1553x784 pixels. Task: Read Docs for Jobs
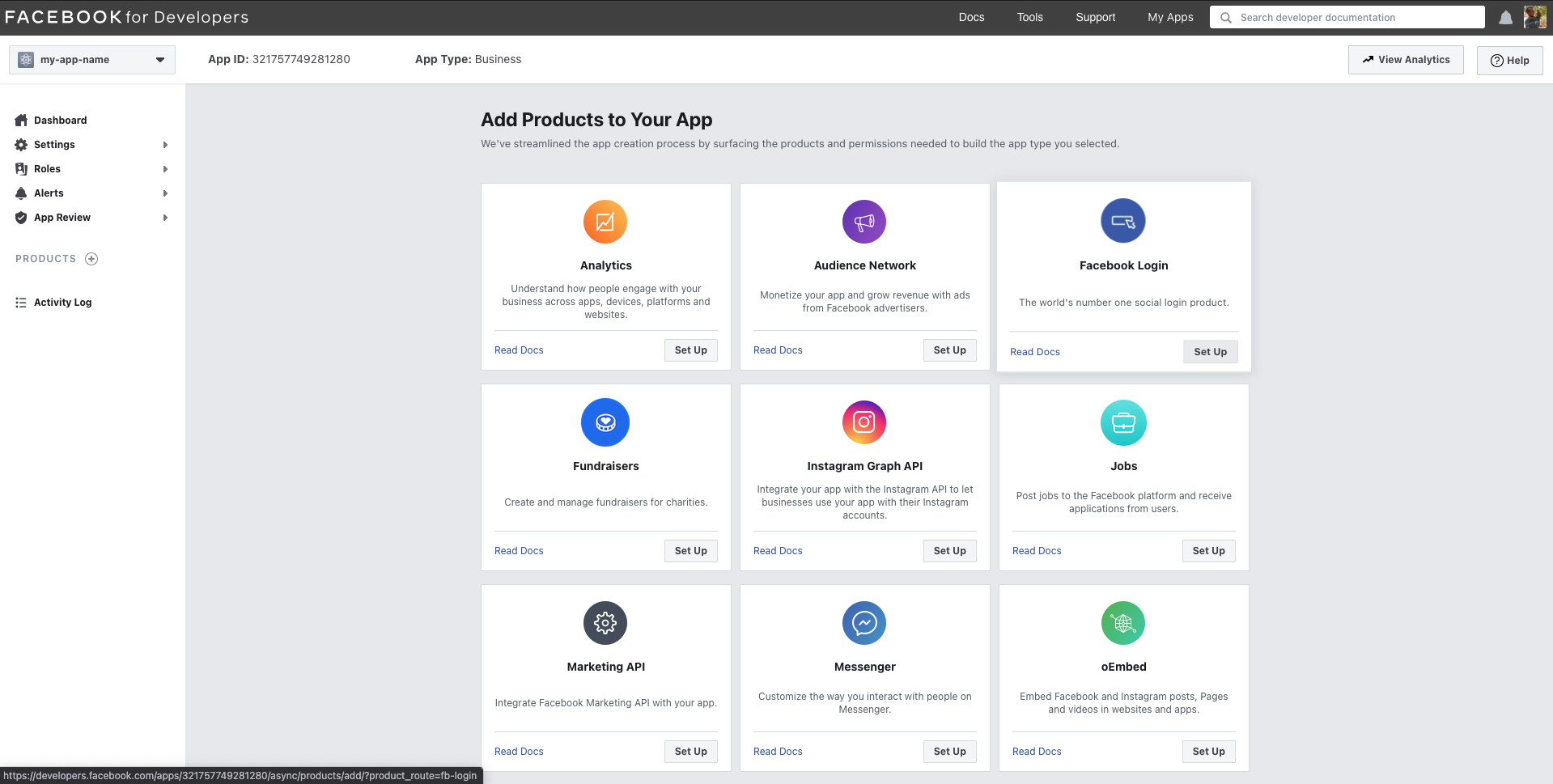point(1037,551)
